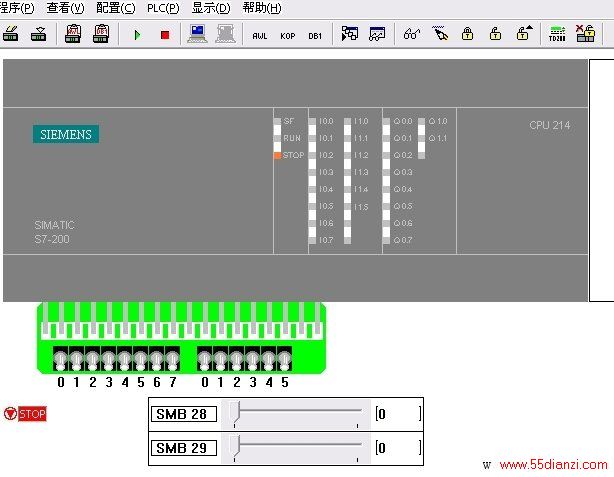Click the blue-screen computer online exchange icon
Viewport: 614px width, 477px height.
(197, 34)
